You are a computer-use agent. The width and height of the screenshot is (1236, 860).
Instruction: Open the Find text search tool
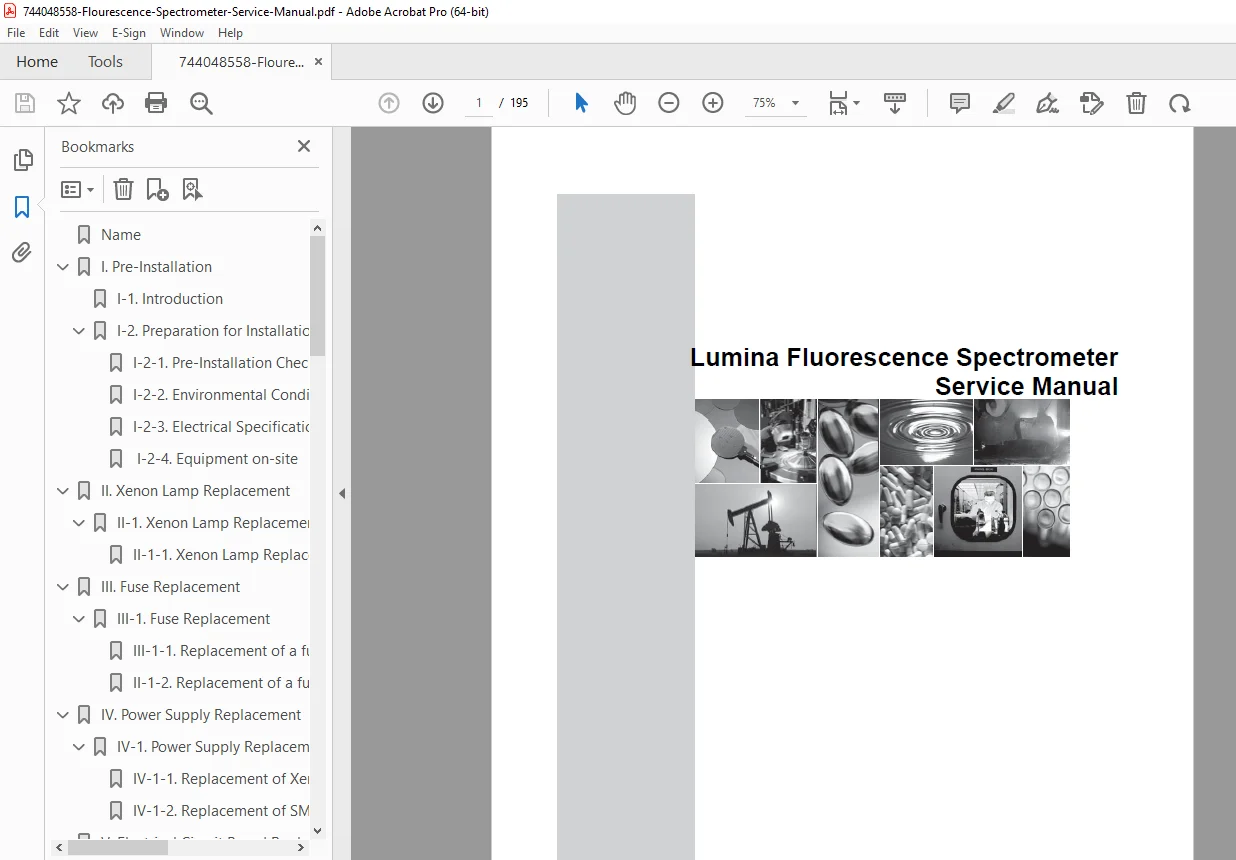(201, 103)
